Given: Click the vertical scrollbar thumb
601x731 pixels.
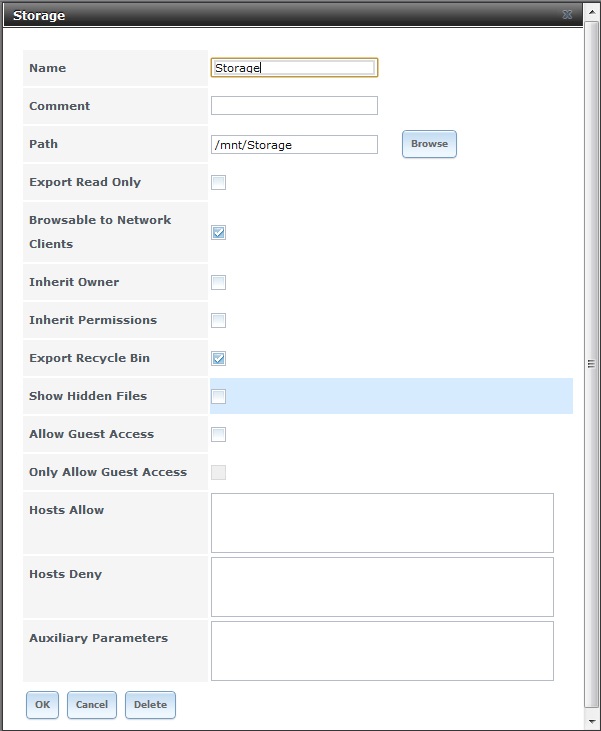Looking at the screenshot, I should (592, 364).
